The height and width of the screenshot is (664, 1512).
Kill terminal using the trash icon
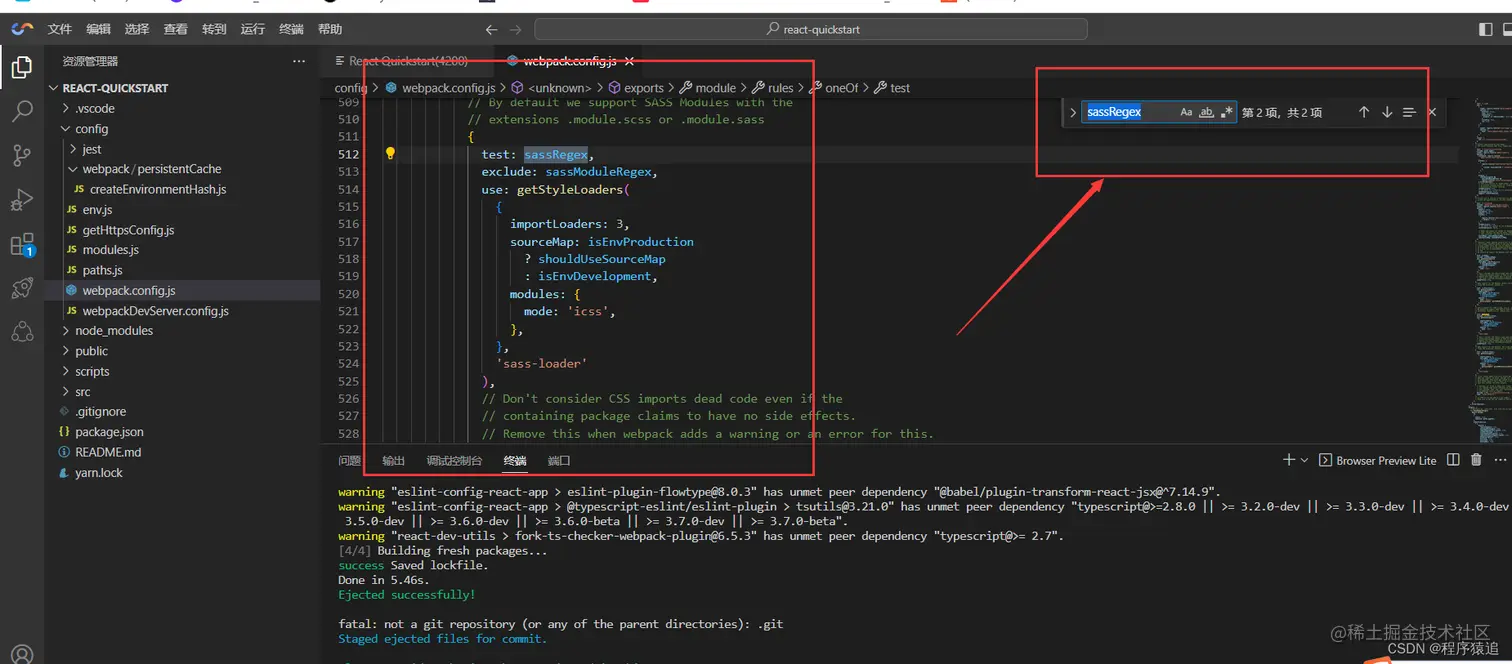point(1476,460)
